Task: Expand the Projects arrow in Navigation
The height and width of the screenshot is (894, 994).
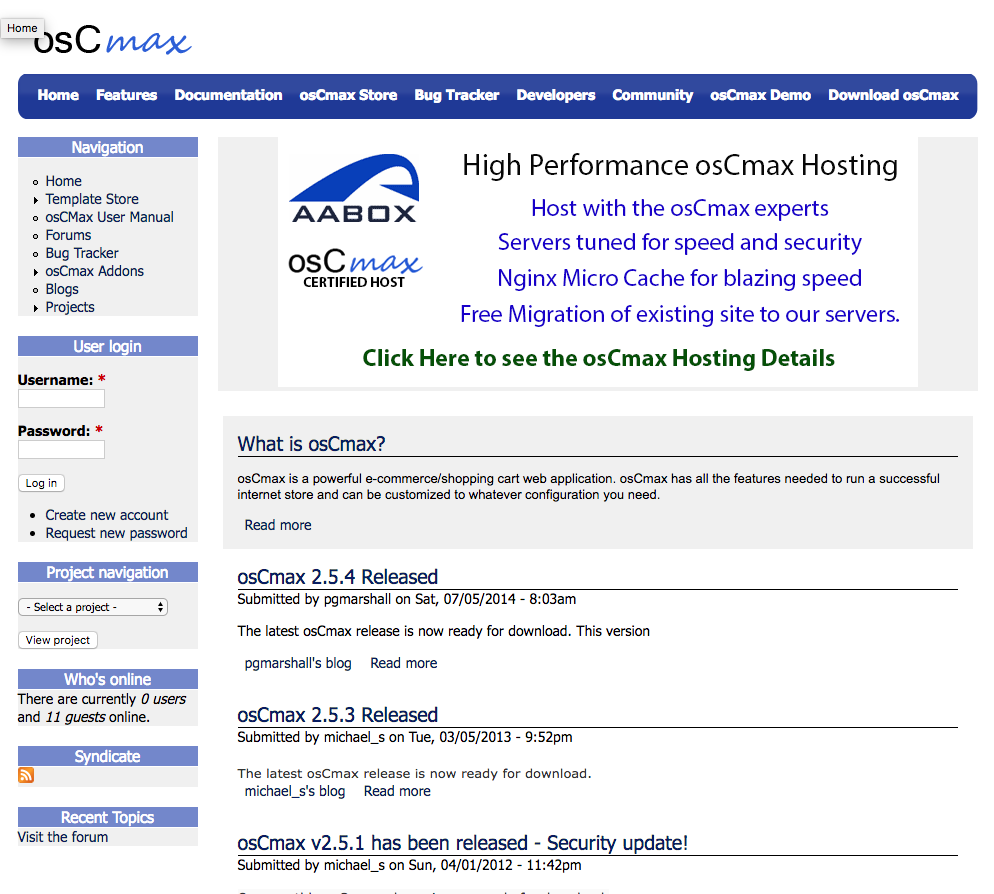Action: pos(36,308)
